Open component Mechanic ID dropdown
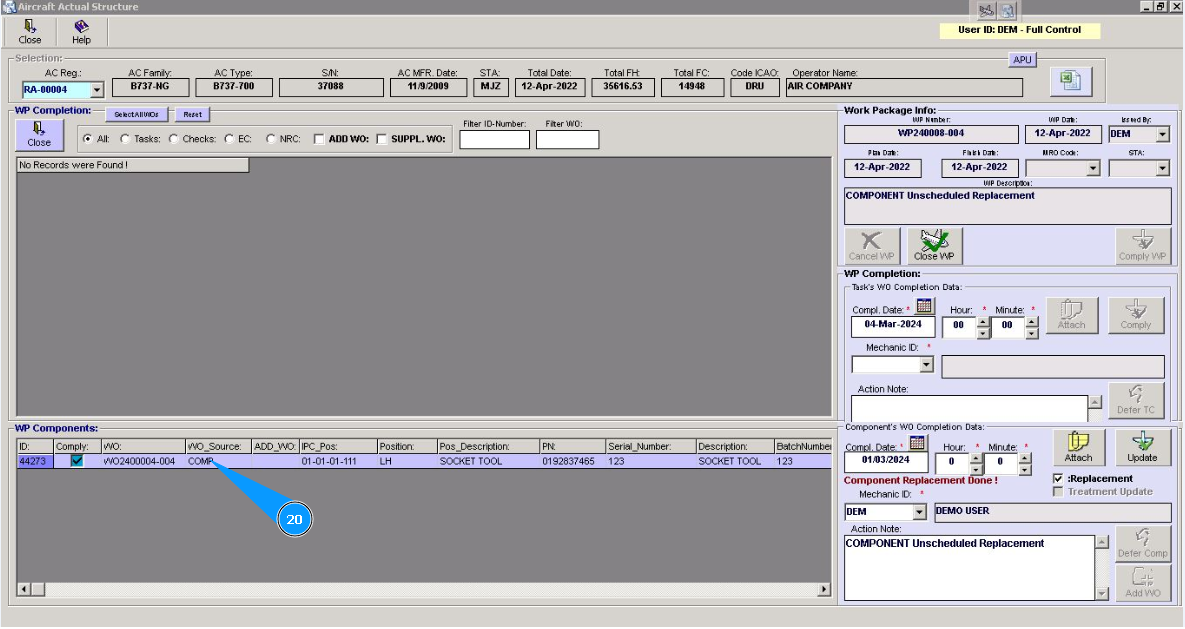 click(x=919, y=512)
